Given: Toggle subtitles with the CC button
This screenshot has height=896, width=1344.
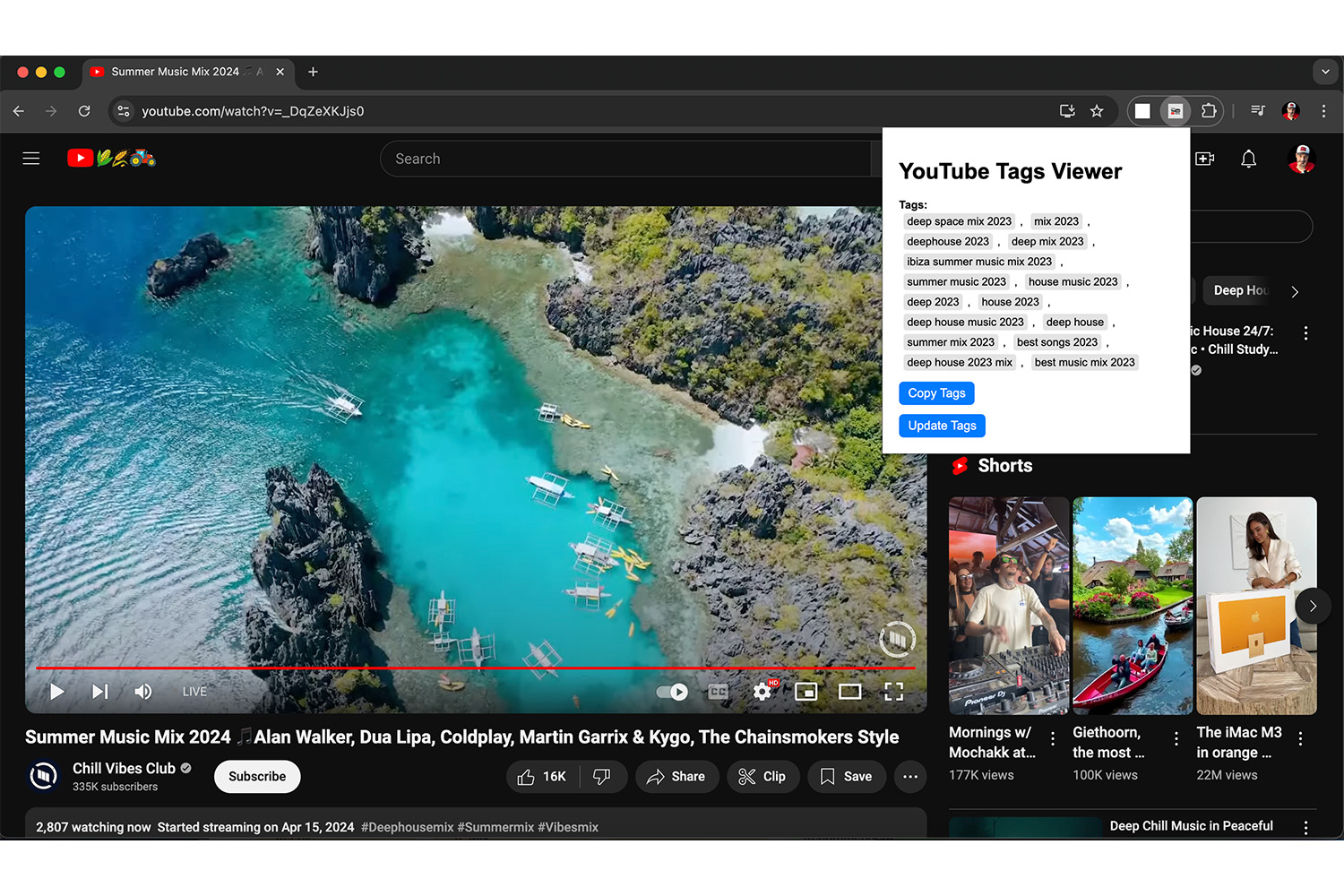Looking at the screenshot, I should (719, 692).
